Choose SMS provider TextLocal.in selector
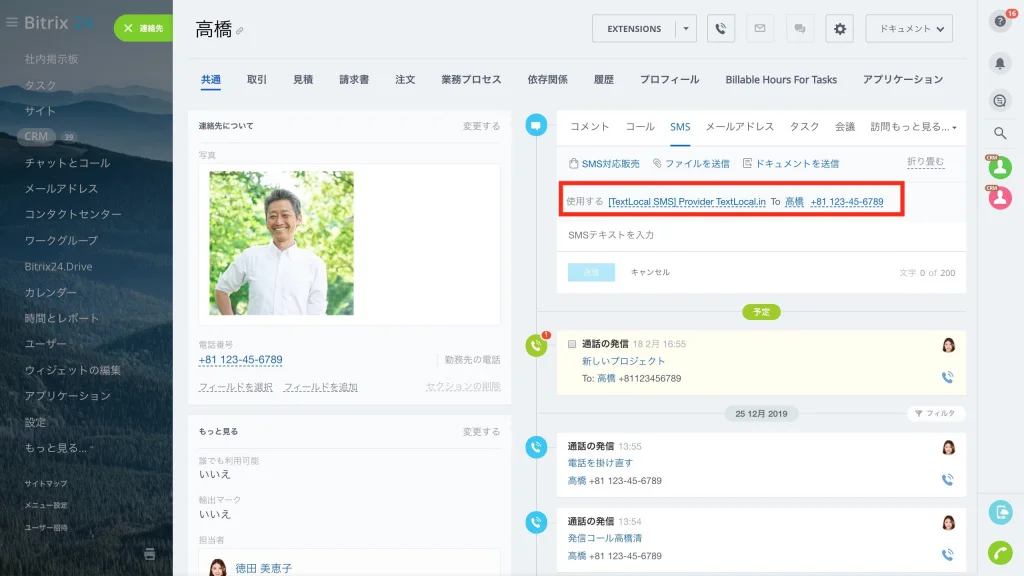The image size is (1024, 576). coord(686,202)
